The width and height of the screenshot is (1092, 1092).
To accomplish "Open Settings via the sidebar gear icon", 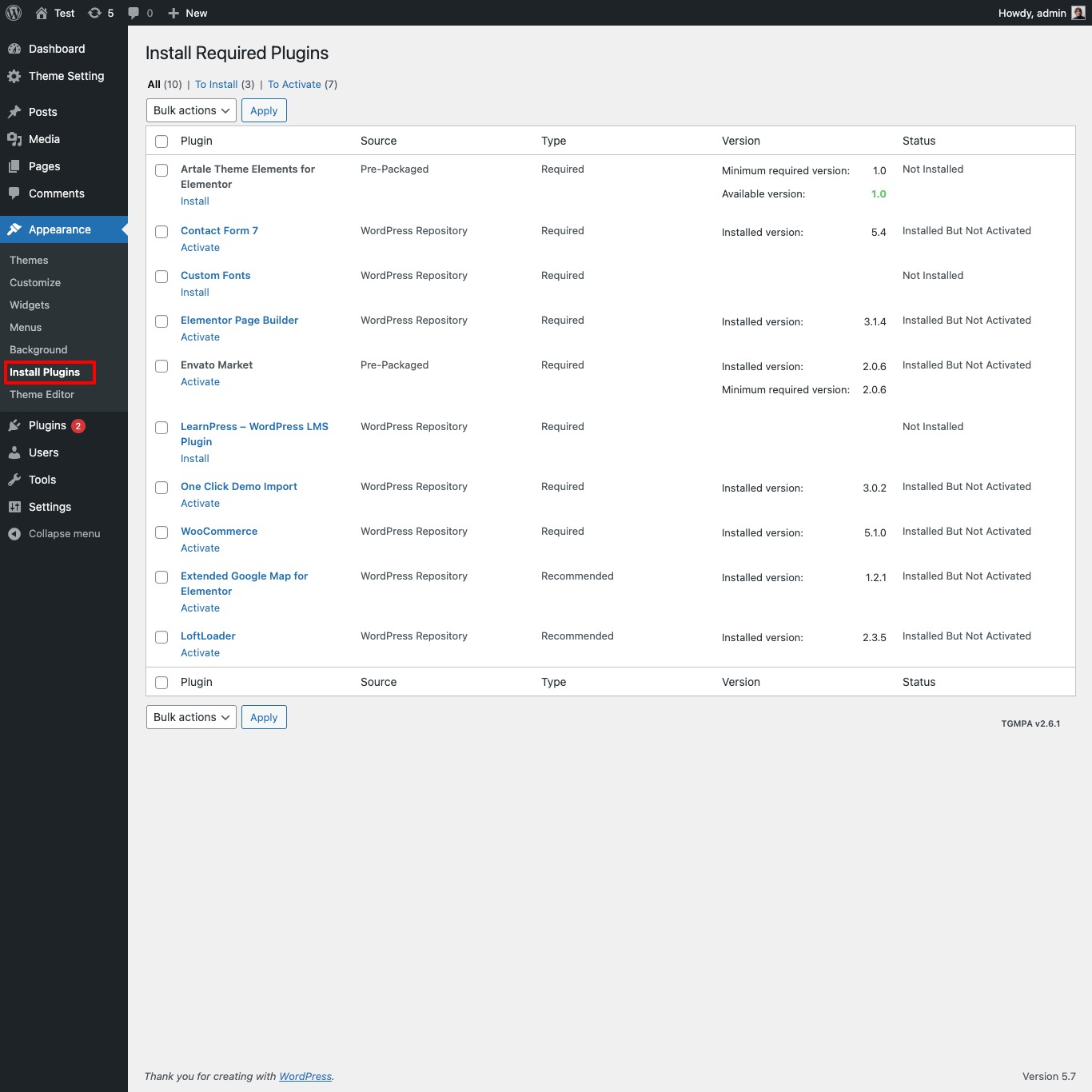I will pyautogui.click(x=14, y=507).
